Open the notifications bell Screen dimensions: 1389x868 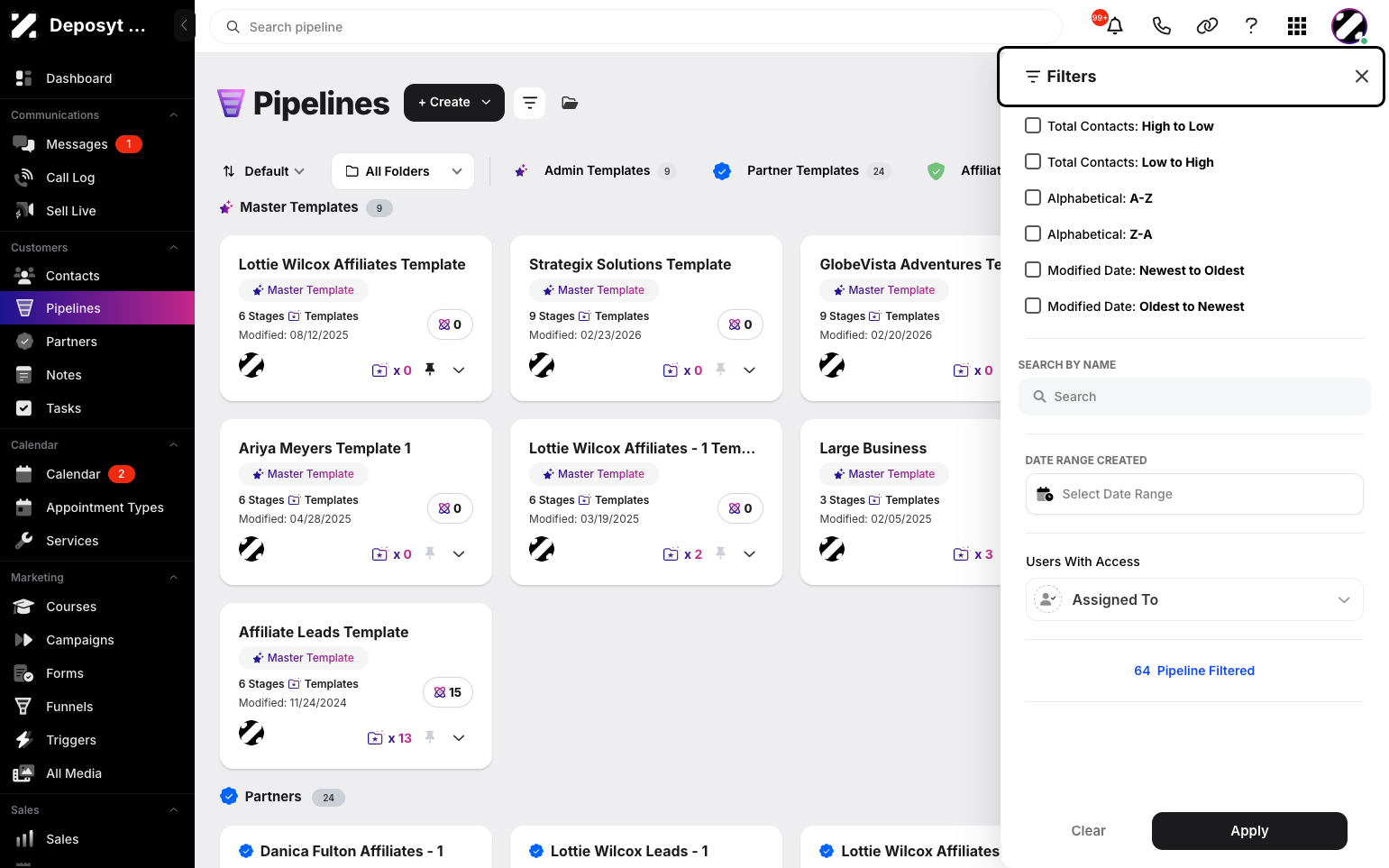[1114, 26]
